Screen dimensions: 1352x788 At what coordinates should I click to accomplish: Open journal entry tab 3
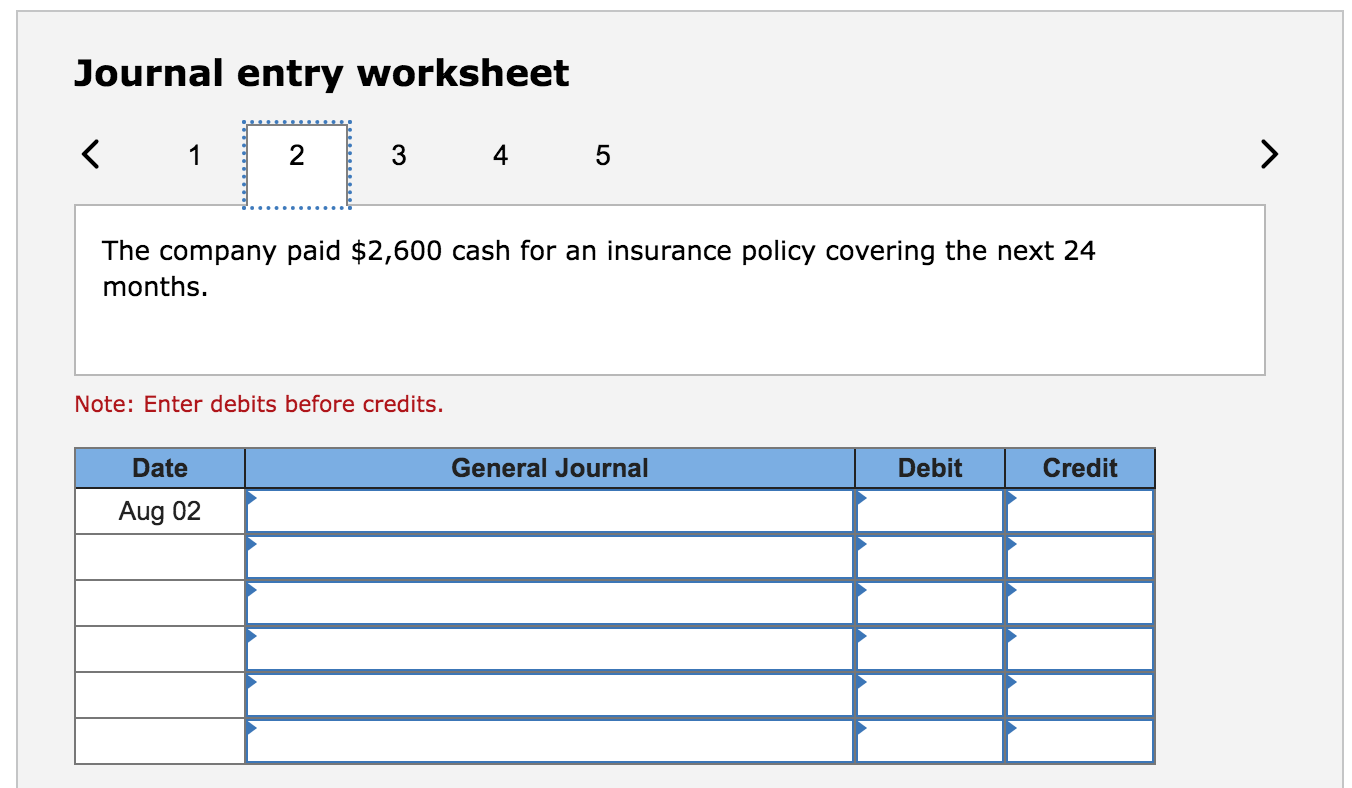(399, 155)
